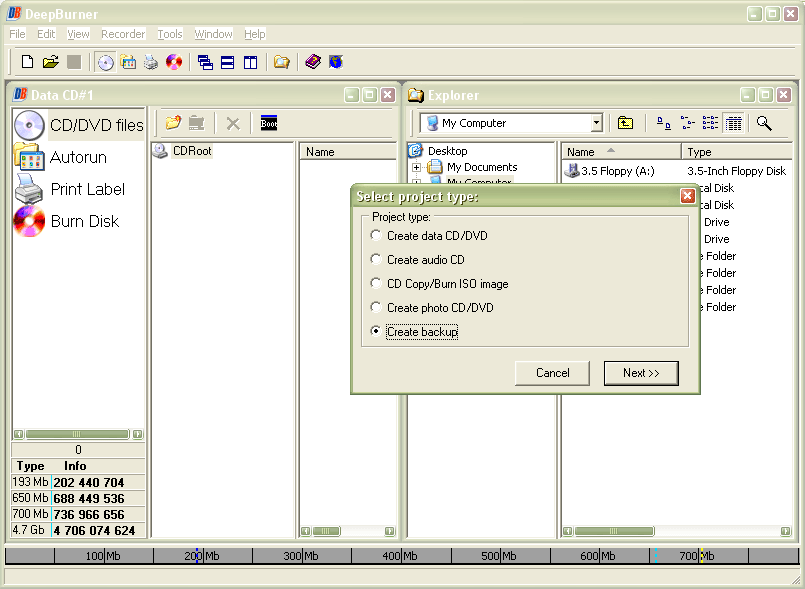Open the Edit menu
The image size is (805, 589).
[46, 34]
